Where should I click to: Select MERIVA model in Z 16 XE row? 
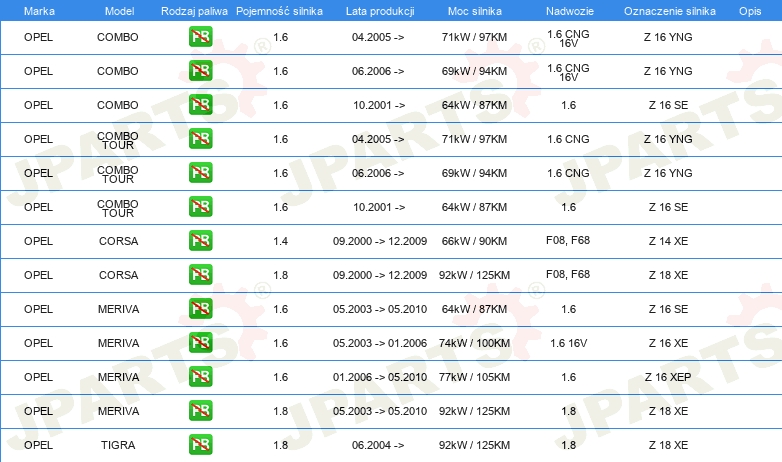(x=119, y=343)
